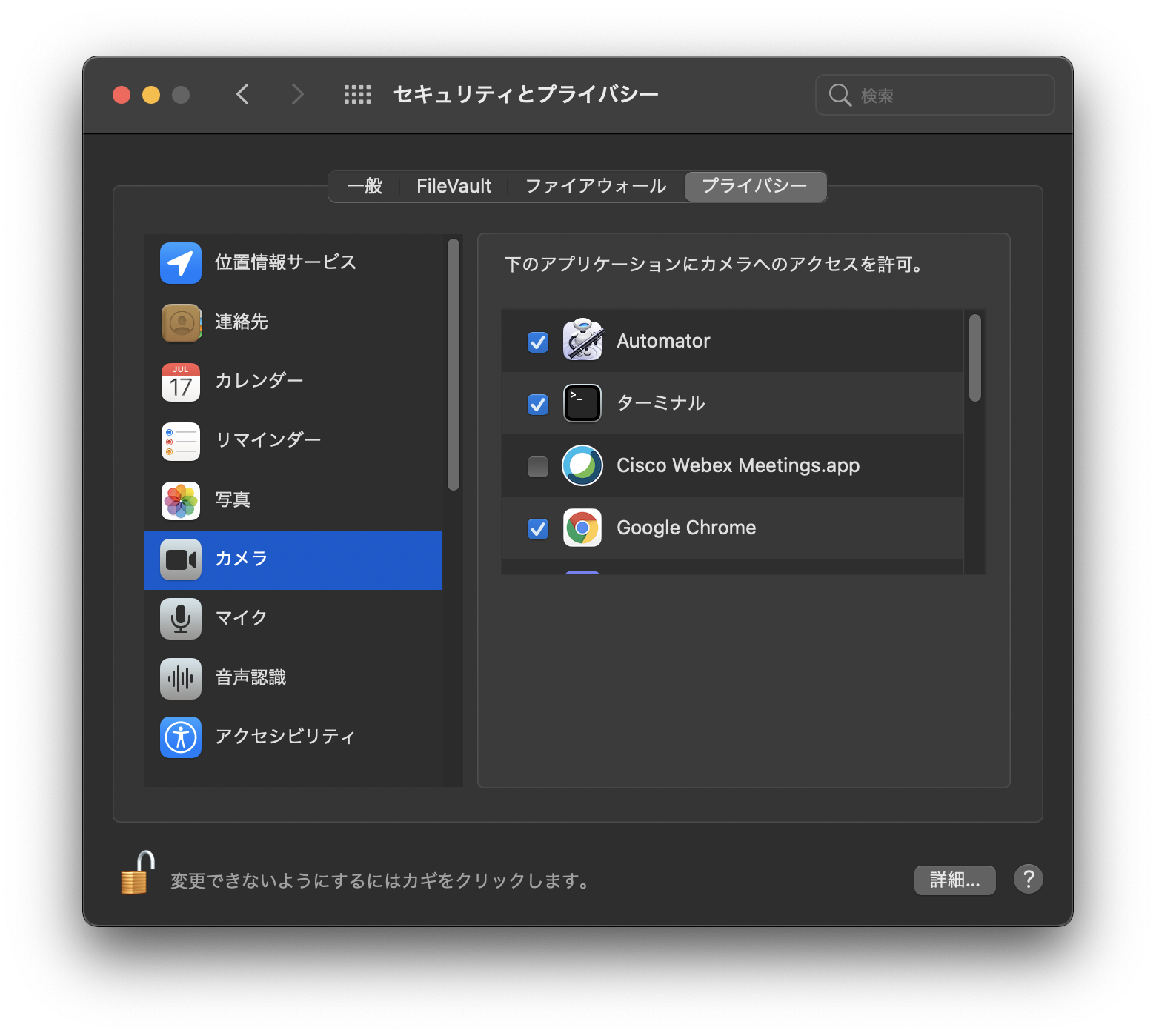Select the 写真 label
This screenshot has width=1156, height=1036.
[x=233, y=499]
